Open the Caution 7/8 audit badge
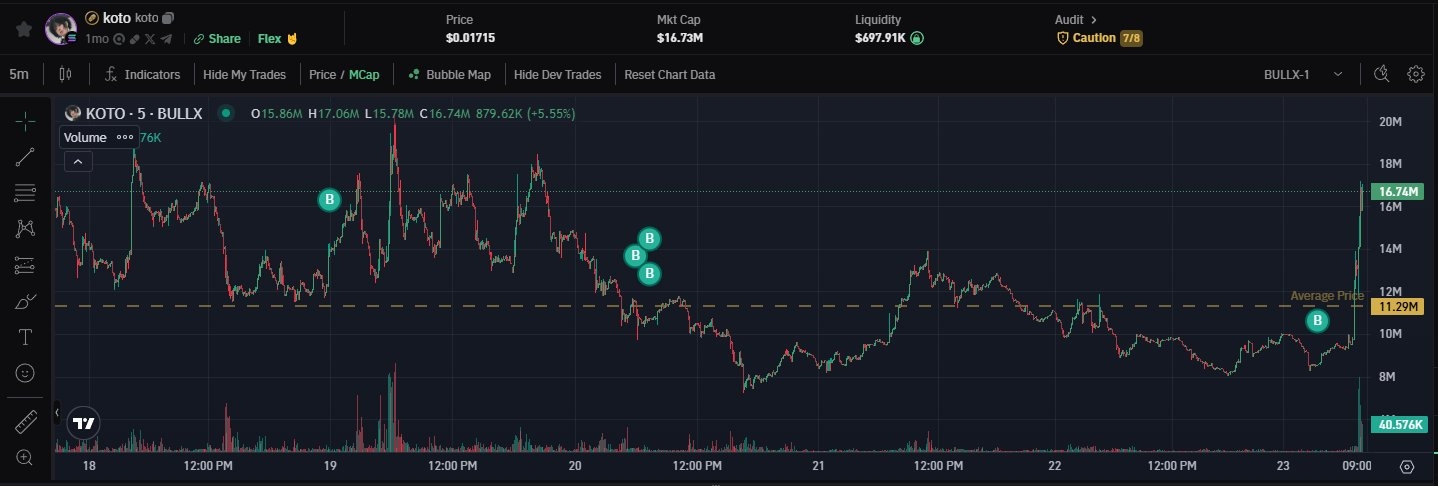 tap(1100, 38)
